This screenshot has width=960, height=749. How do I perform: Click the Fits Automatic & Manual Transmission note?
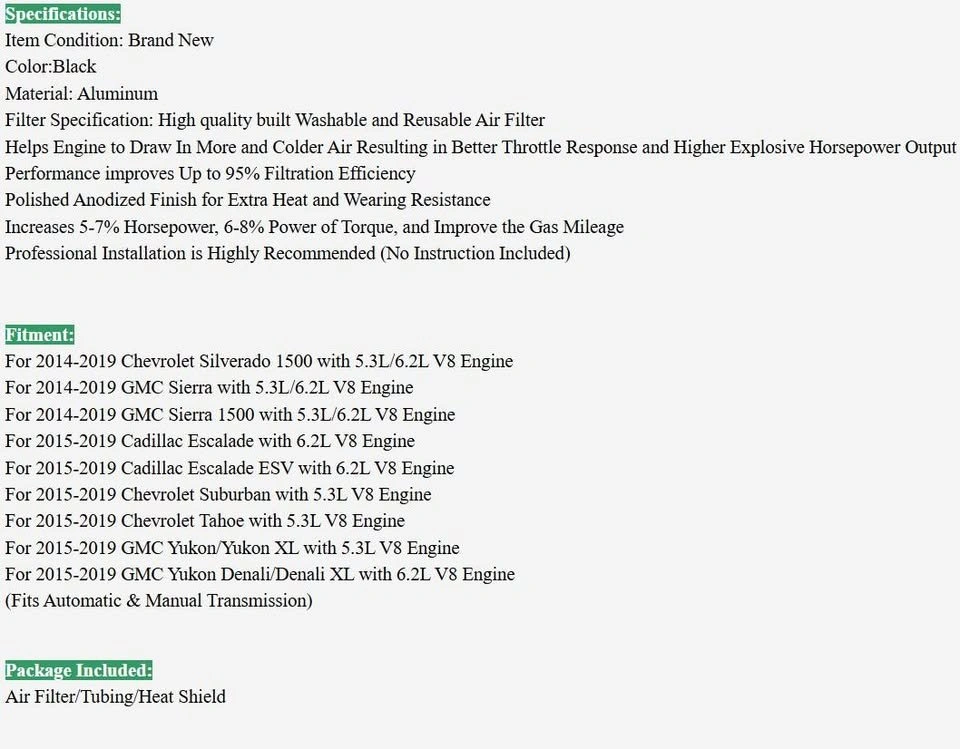click(x=159, y=601)
